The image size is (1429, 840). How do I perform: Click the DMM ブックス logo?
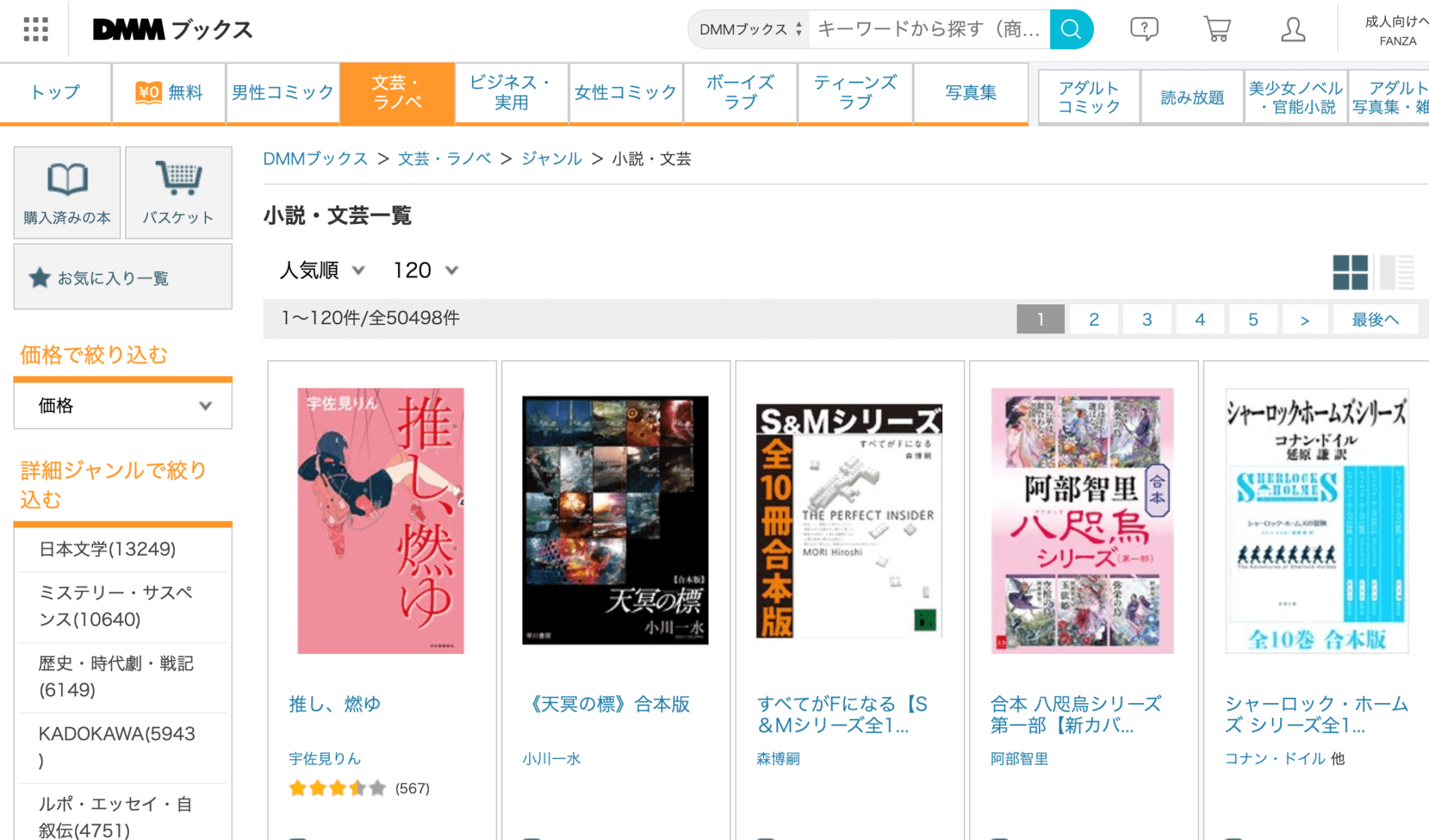tap(173, 30)
